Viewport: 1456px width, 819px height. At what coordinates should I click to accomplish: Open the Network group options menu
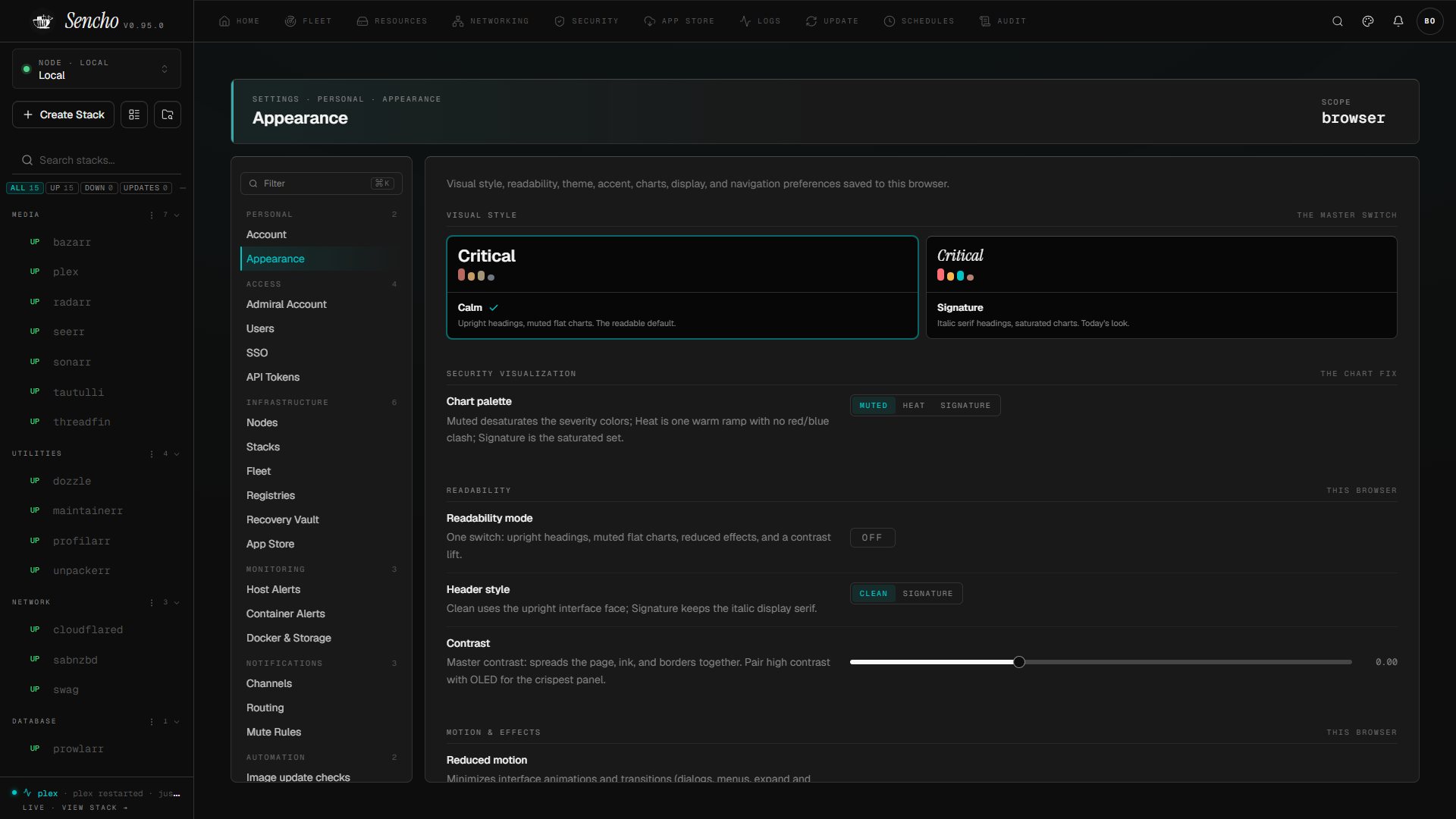point(152,603)
